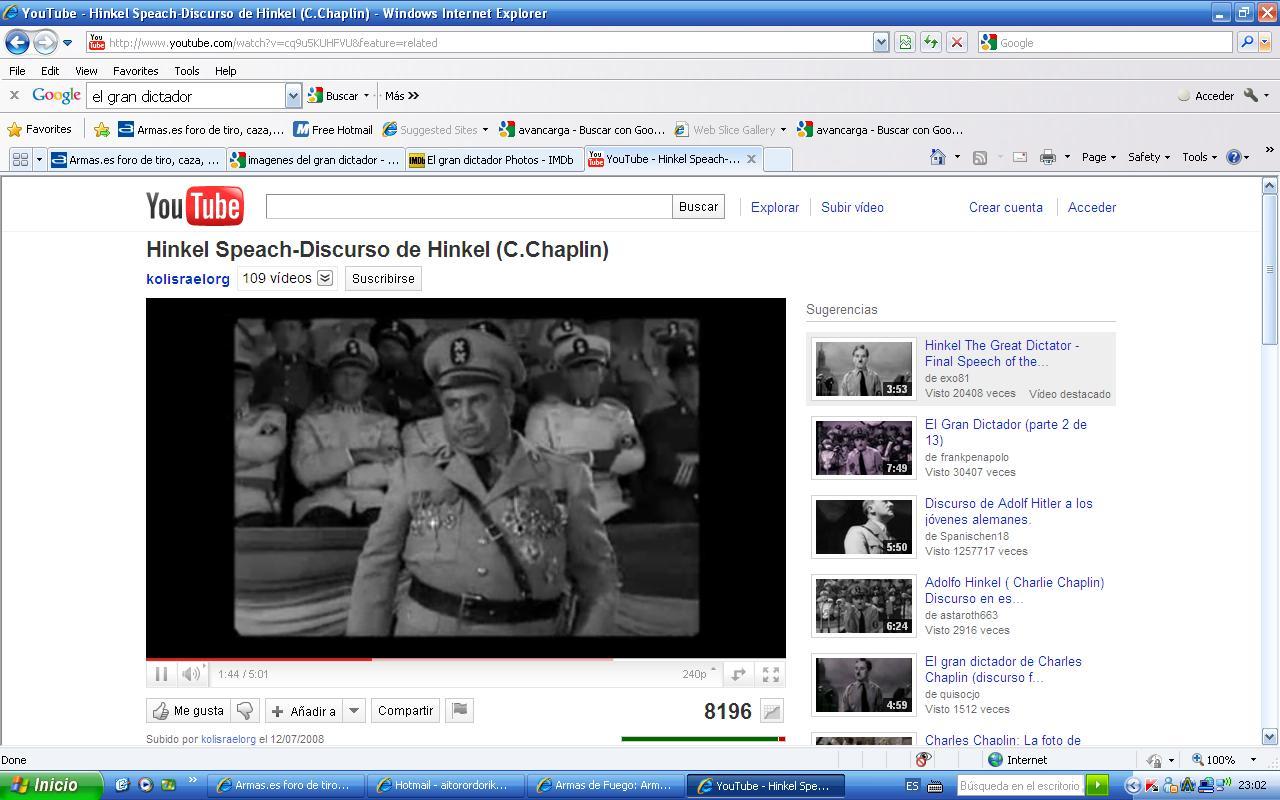Image resolution: width=1280 pixels, height=800 pixels.
Task: Switch to El gran dictador Photos IMDb tab
Action: 496,159
